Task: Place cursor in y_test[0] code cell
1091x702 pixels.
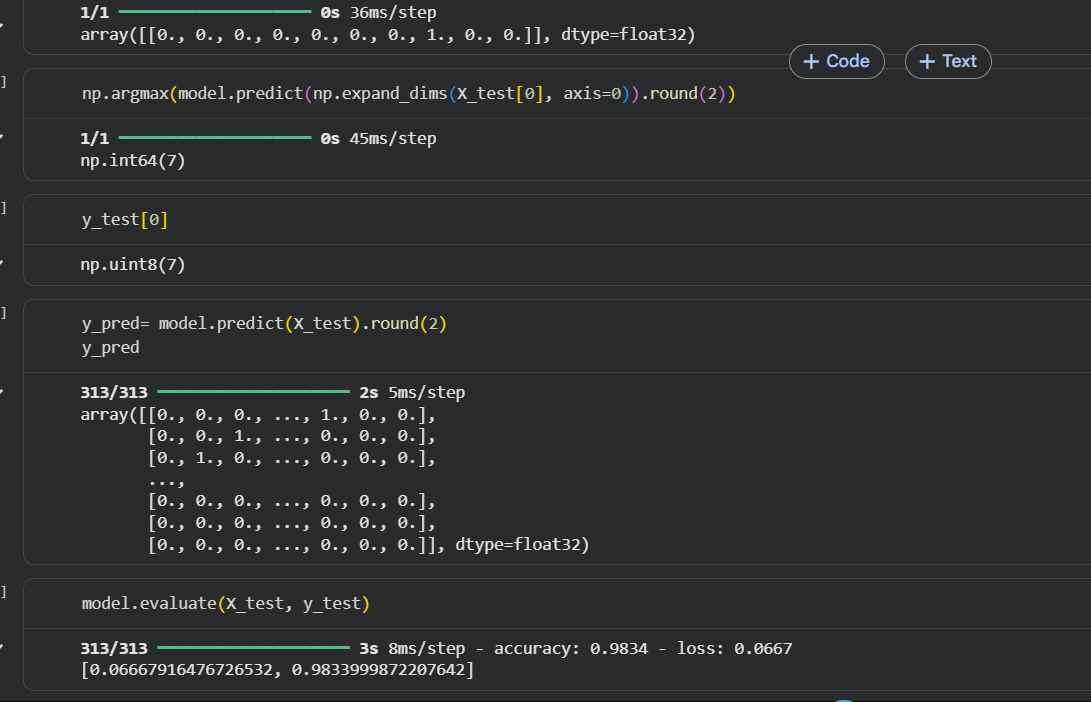Action: point(125,220)
